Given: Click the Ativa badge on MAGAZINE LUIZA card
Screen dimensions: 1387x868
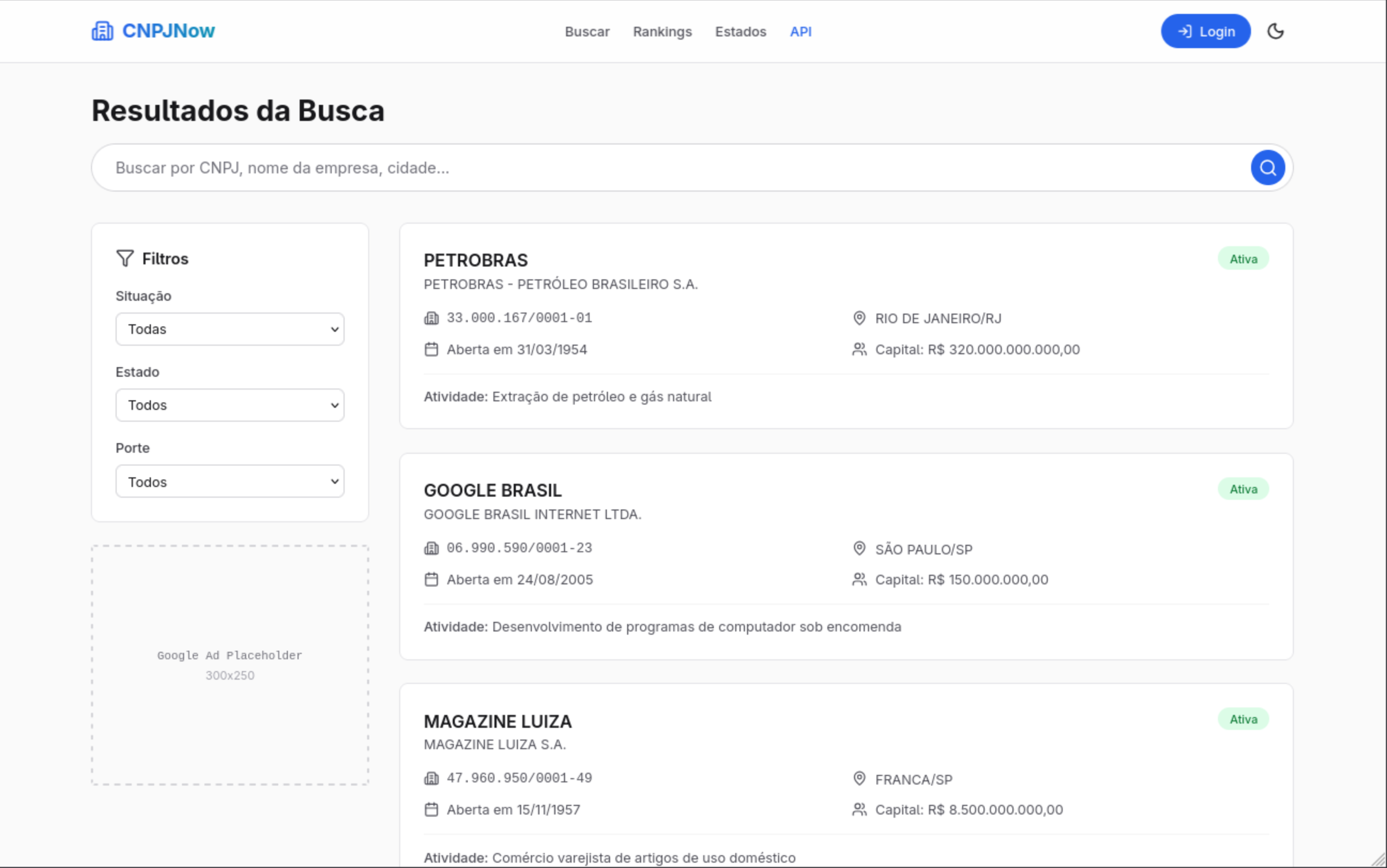Looking at the screenshot, I should click(x=1243, y=719).
